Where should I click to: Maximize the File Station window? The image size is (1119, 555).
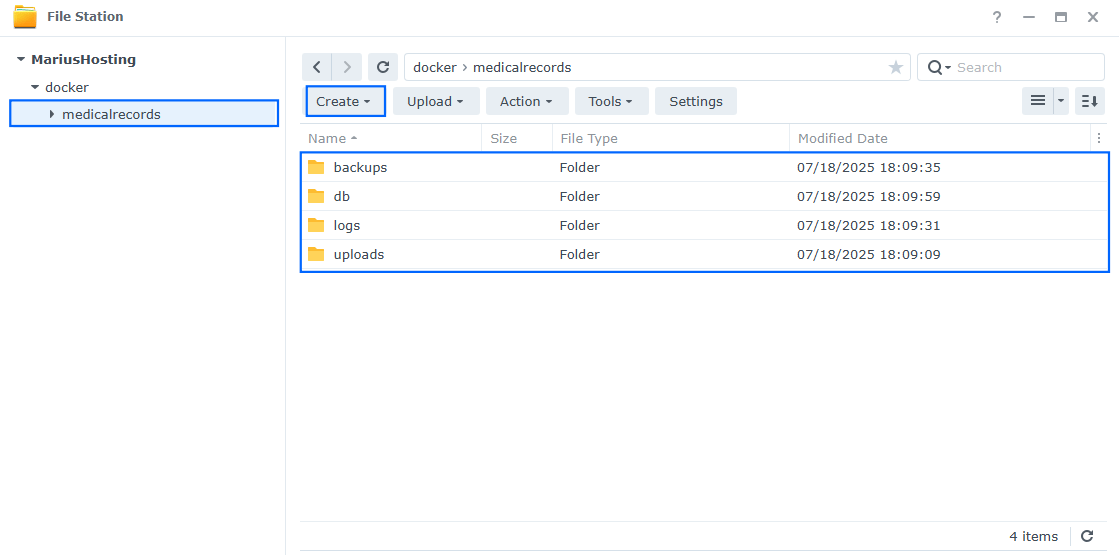(1061, 17)
